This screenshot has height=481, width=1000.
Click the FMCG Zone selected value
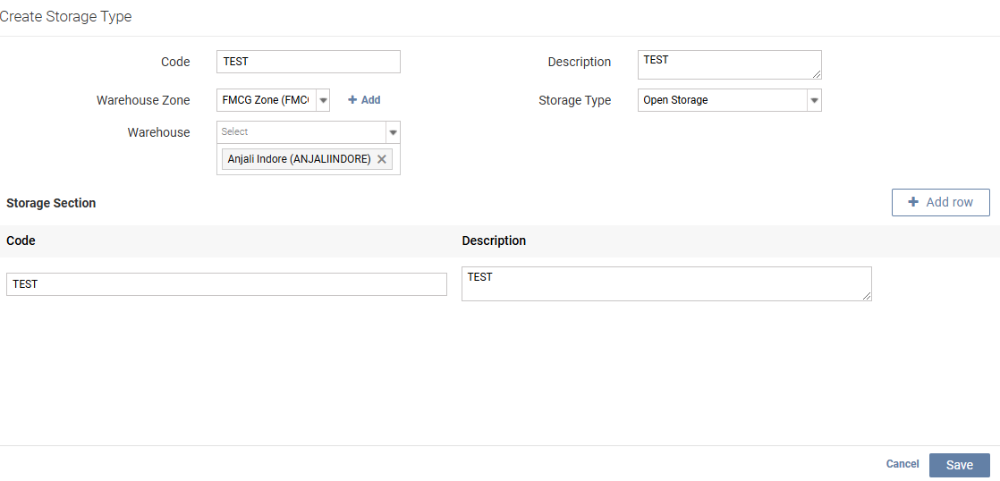[265, 100]
